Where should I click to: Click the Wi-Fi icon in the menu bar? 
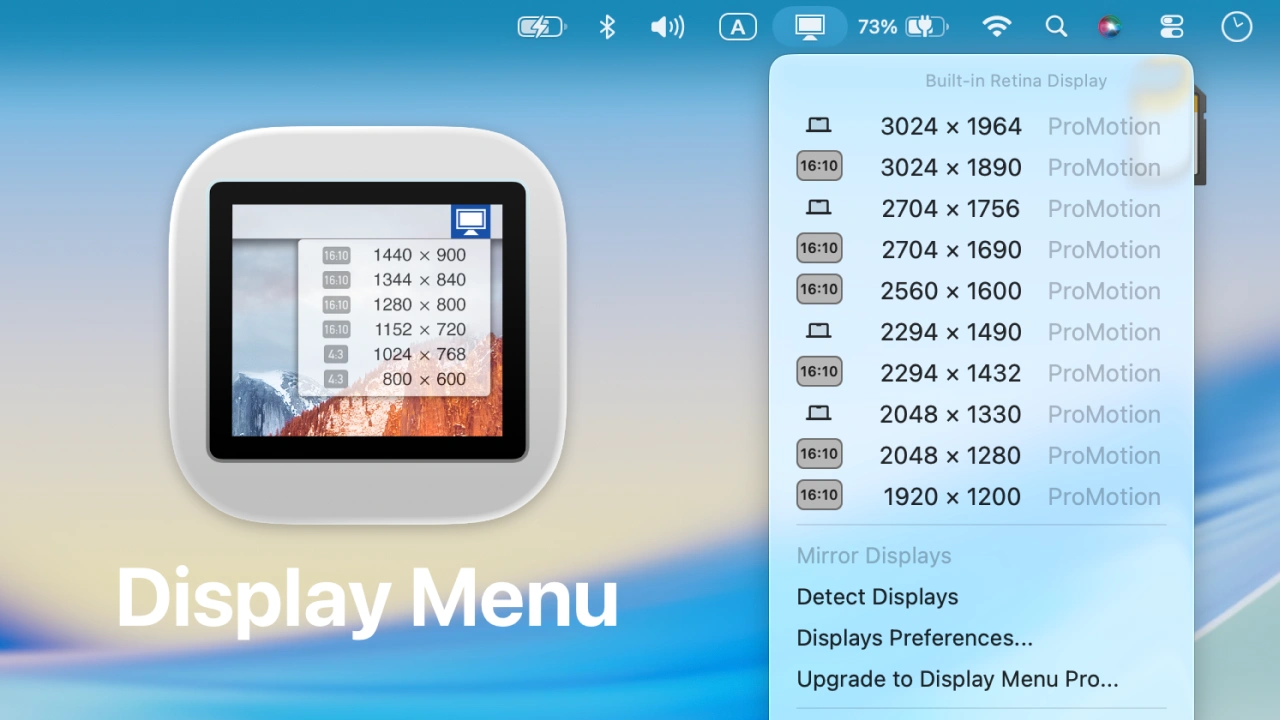[x=997, y=26]
